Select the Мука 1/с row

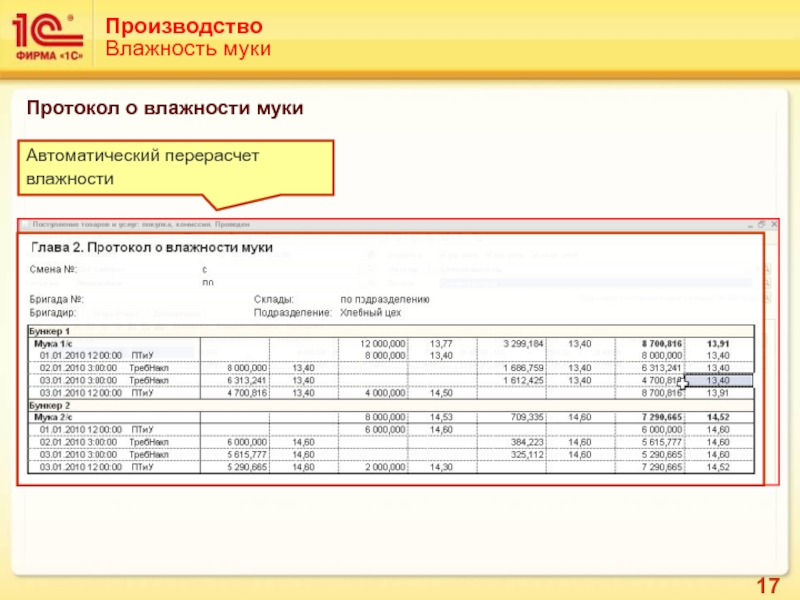click(x=391, y=344)
